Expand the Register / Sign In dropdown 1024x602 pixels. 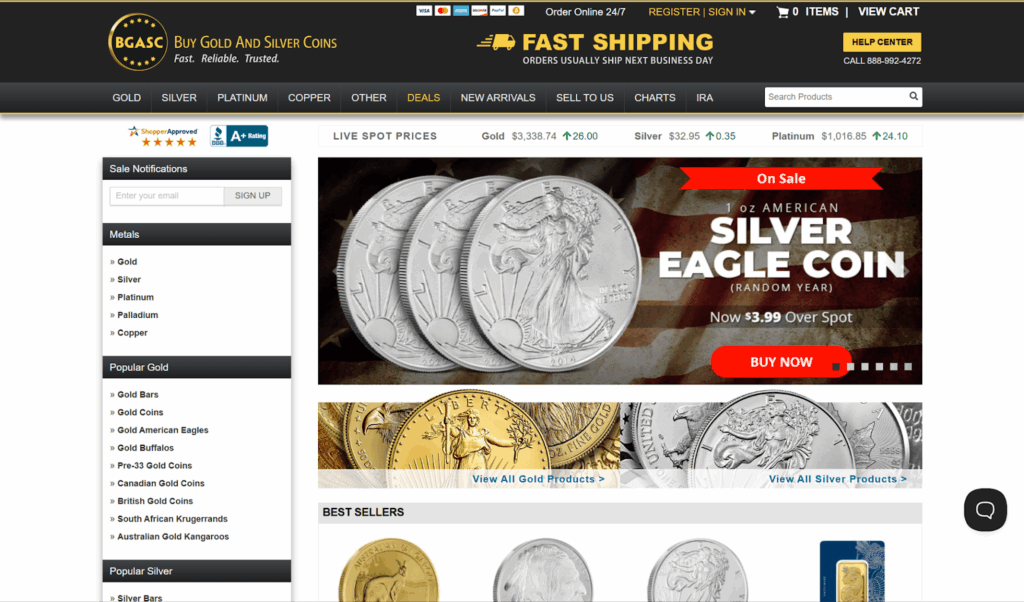point(701,12)
